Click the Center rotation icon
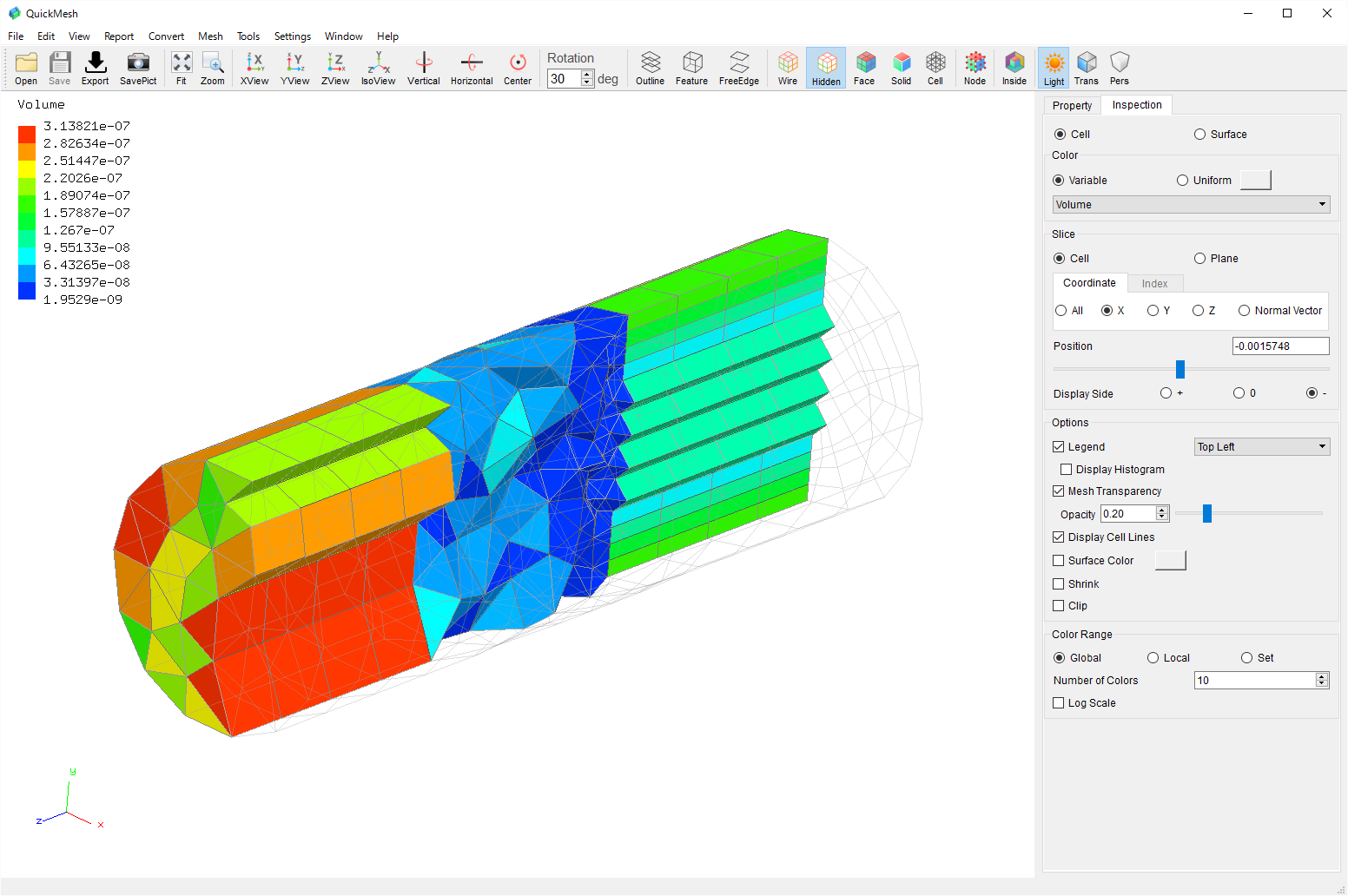This screenshot has height=896, width=1348. (x=518, y=68)
